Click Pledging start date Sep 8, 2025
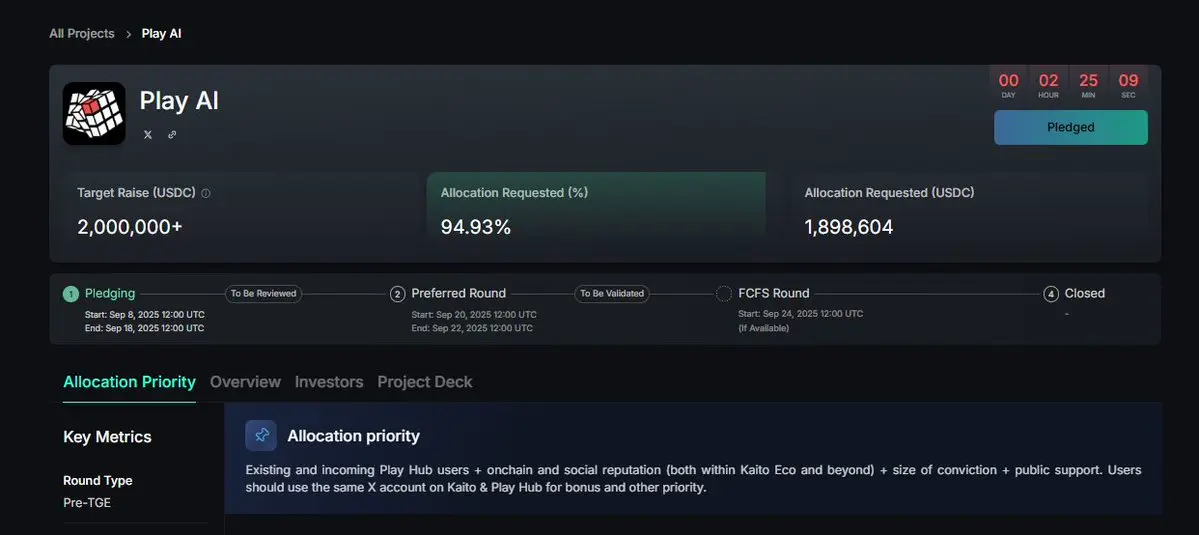1199x535 pixels. point(145,315)
